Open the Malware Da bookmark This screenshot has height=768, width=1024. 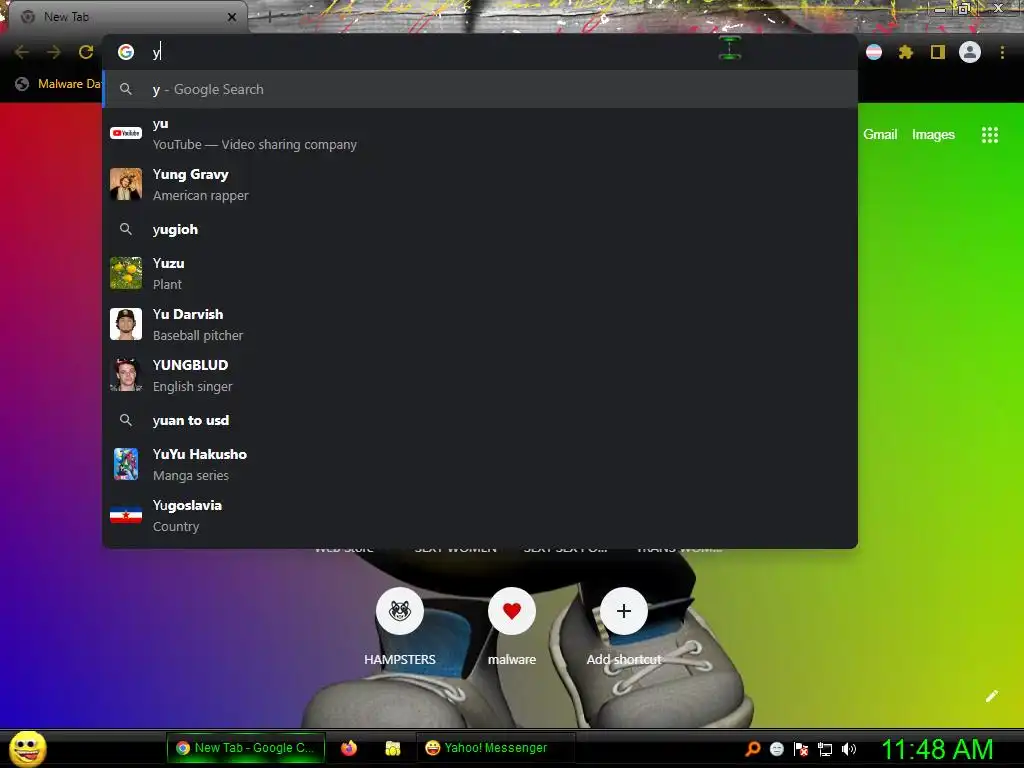tap(59, 84)
